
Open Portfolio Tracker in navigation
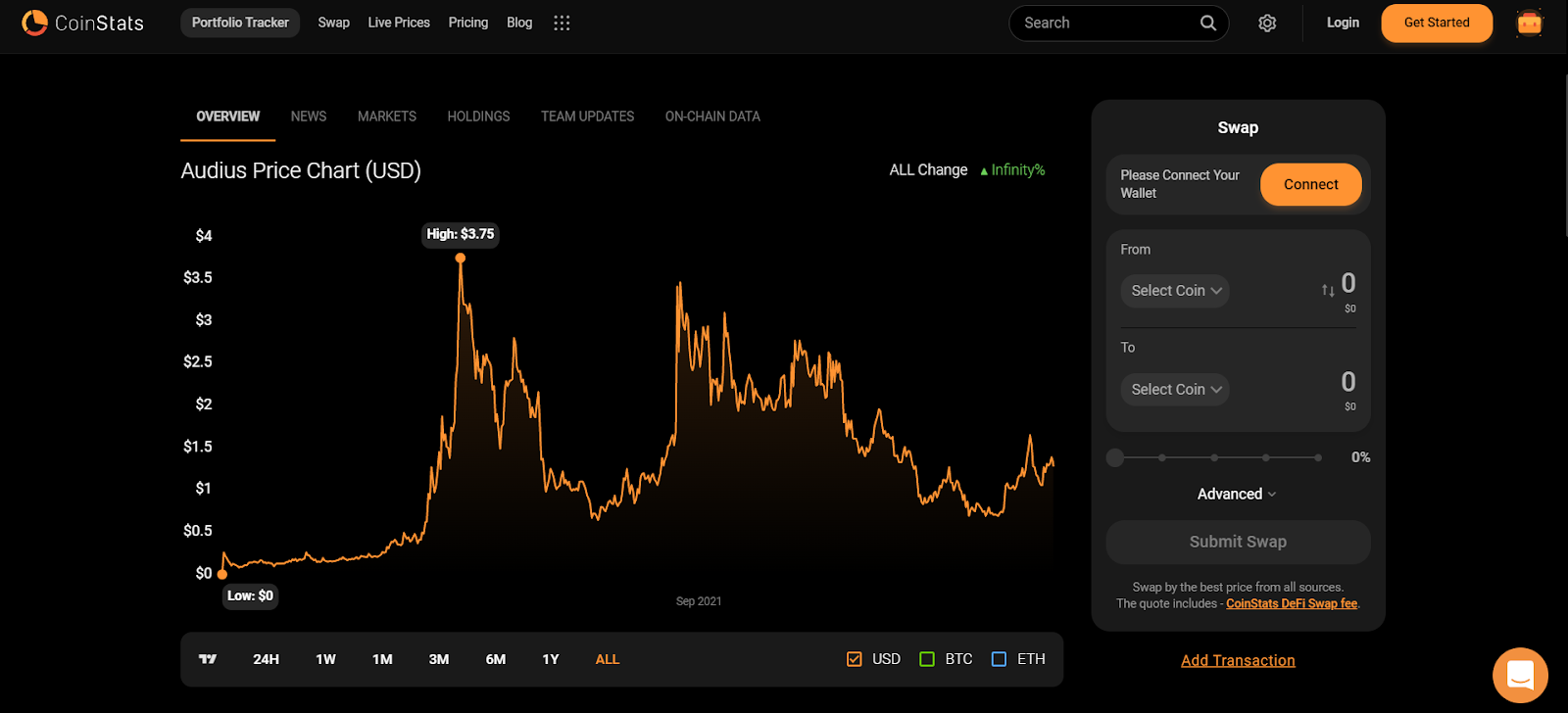[240, 23]
